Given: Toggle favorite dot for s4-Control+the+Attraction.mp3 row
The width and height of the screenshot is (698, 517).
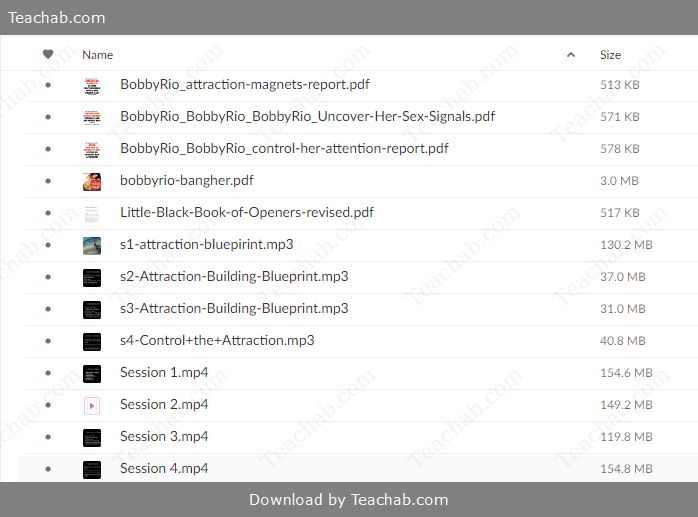Looking at the screenshot, I should (x=48, y=341).
